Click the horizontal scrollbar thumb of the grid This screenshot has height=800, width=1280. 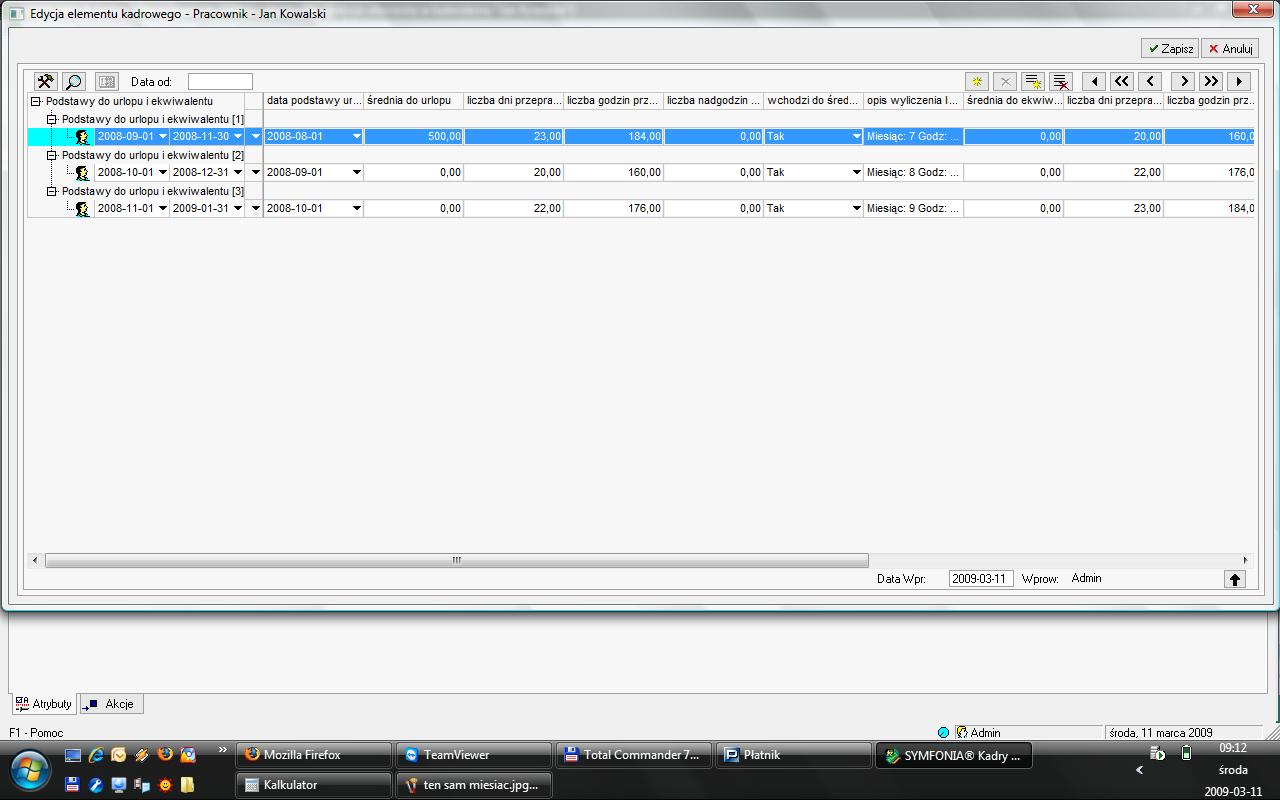[456, 560]
